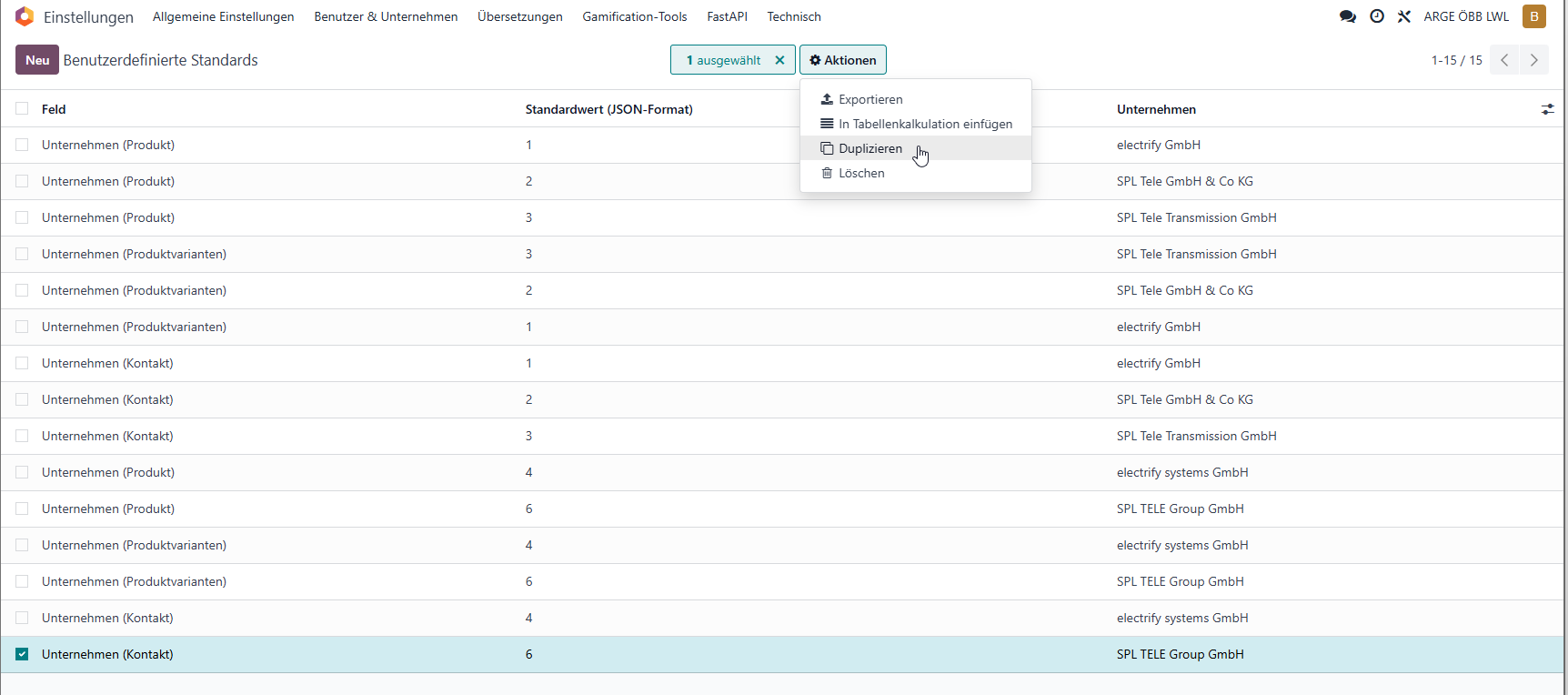Open the activities clock icon
The height and width of the screenshot is (695, 1568).
click(x=1377, y=16)
